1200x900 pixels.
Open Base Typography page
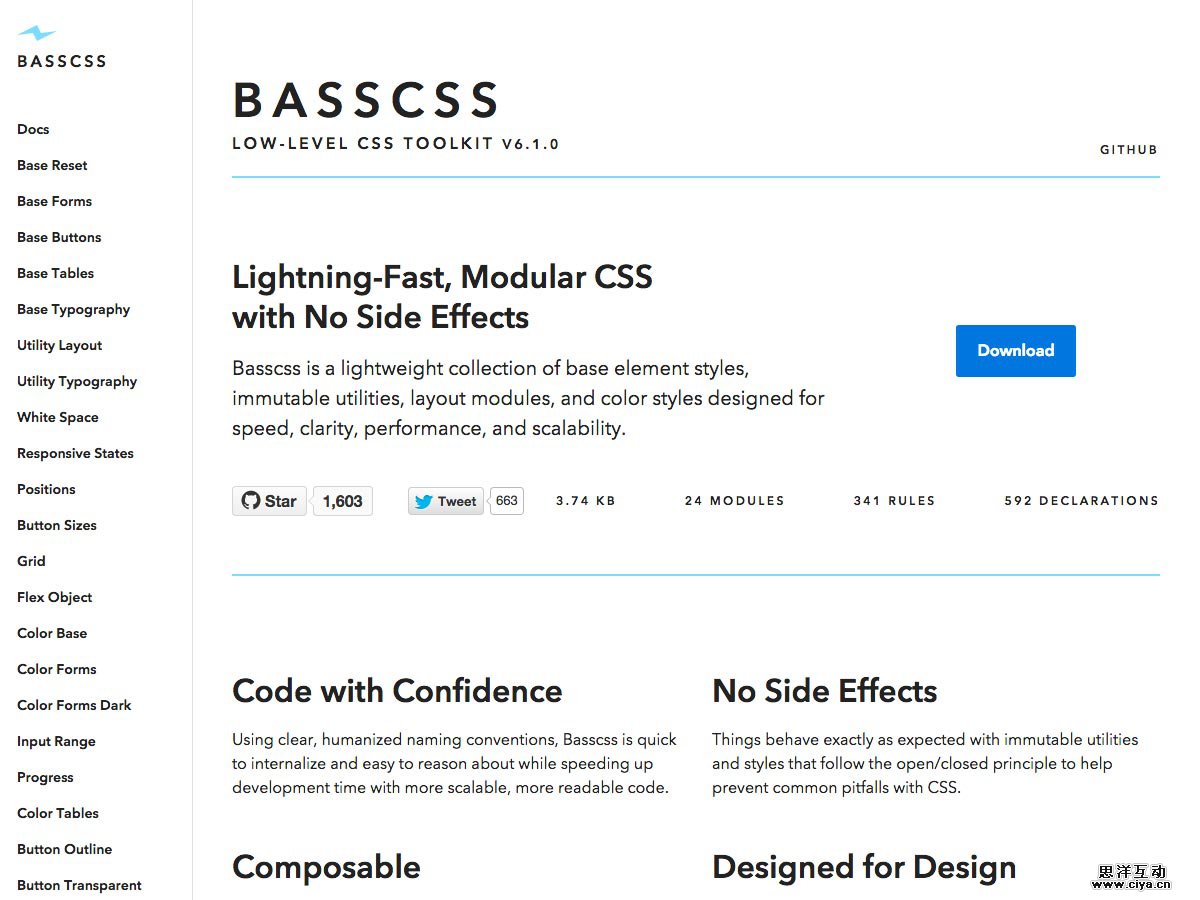(73, 309)
